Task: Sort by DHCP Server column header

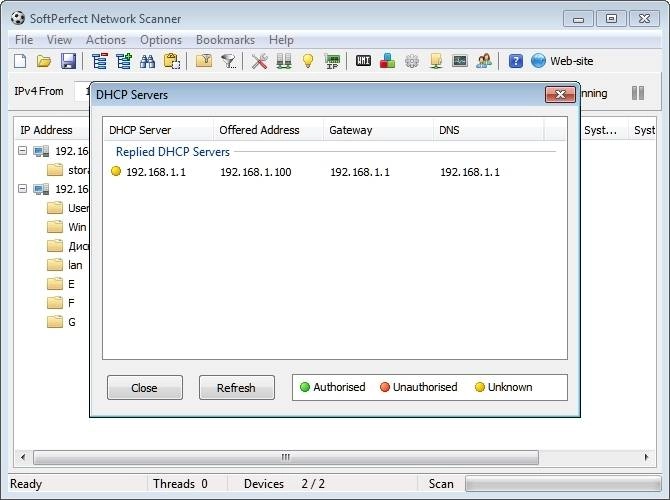Action: [158, 130]
